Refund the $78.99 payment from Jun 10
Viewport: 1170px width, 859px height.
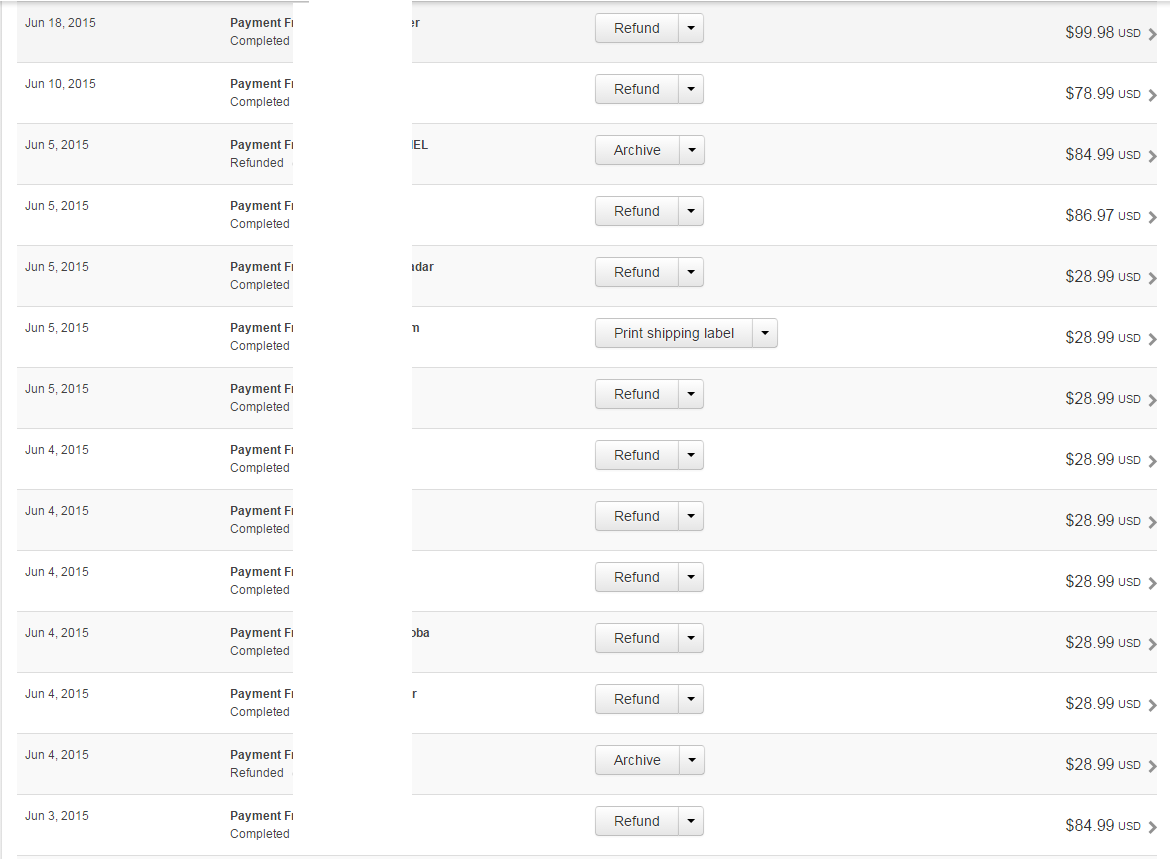[x=637, y=89]
